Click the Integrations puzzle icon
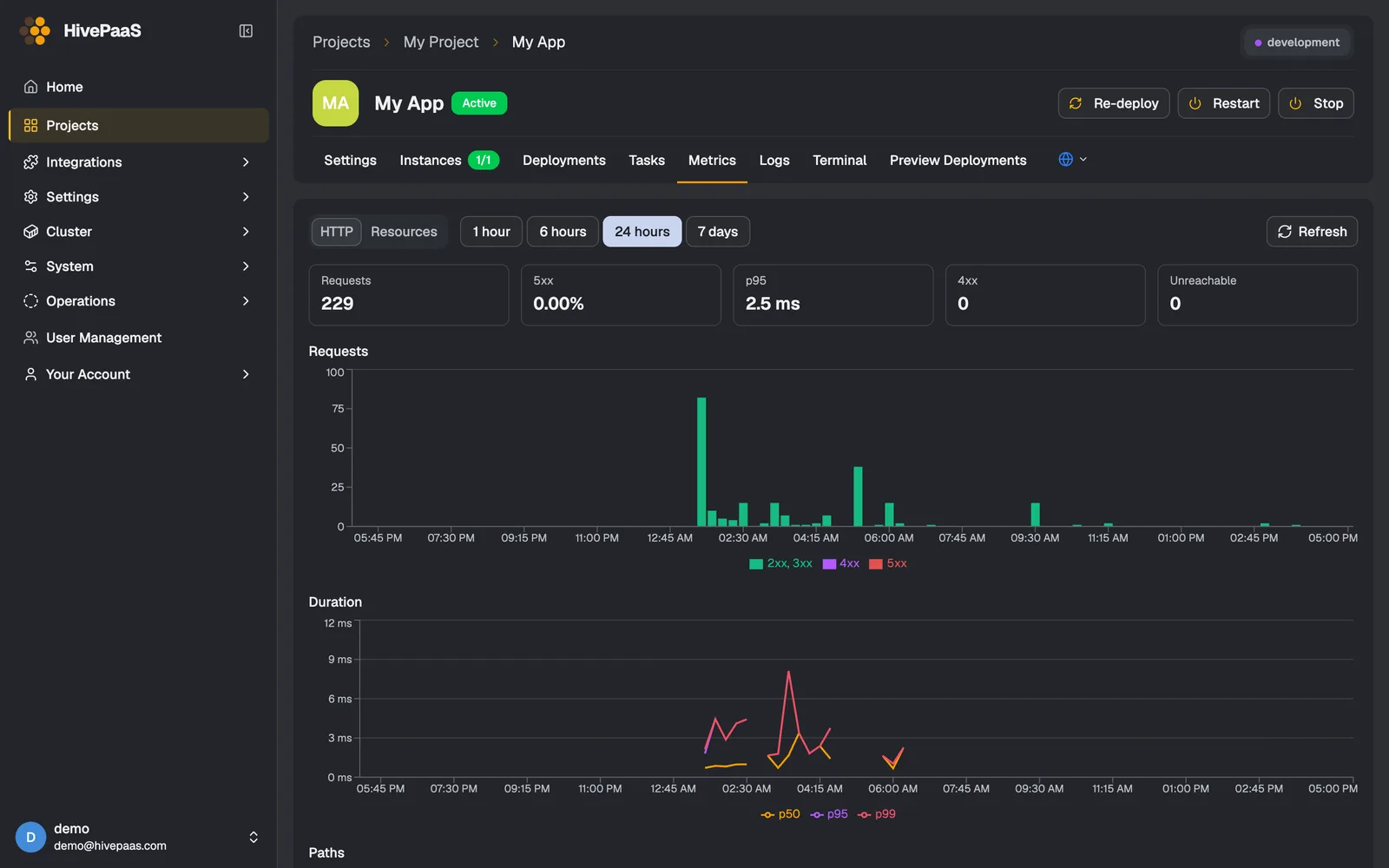 [x=30, y=162]
